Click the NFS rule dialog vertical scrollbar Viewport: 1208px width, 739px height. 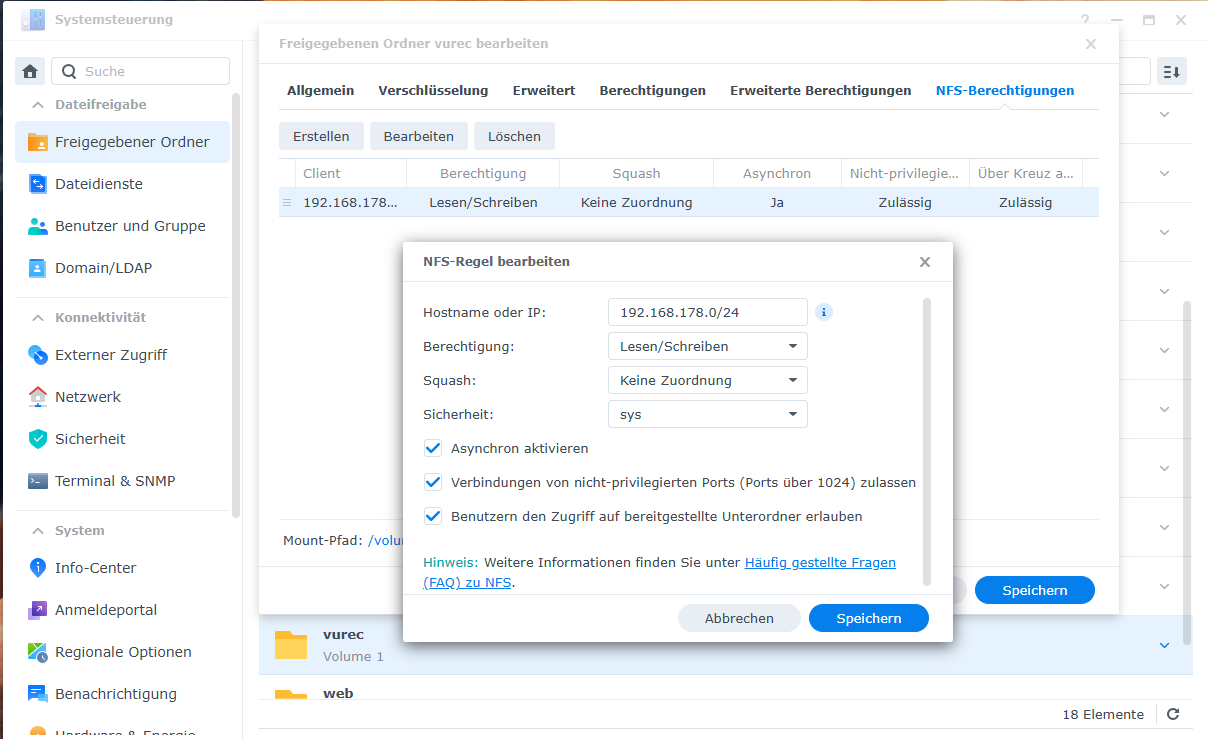926,440
